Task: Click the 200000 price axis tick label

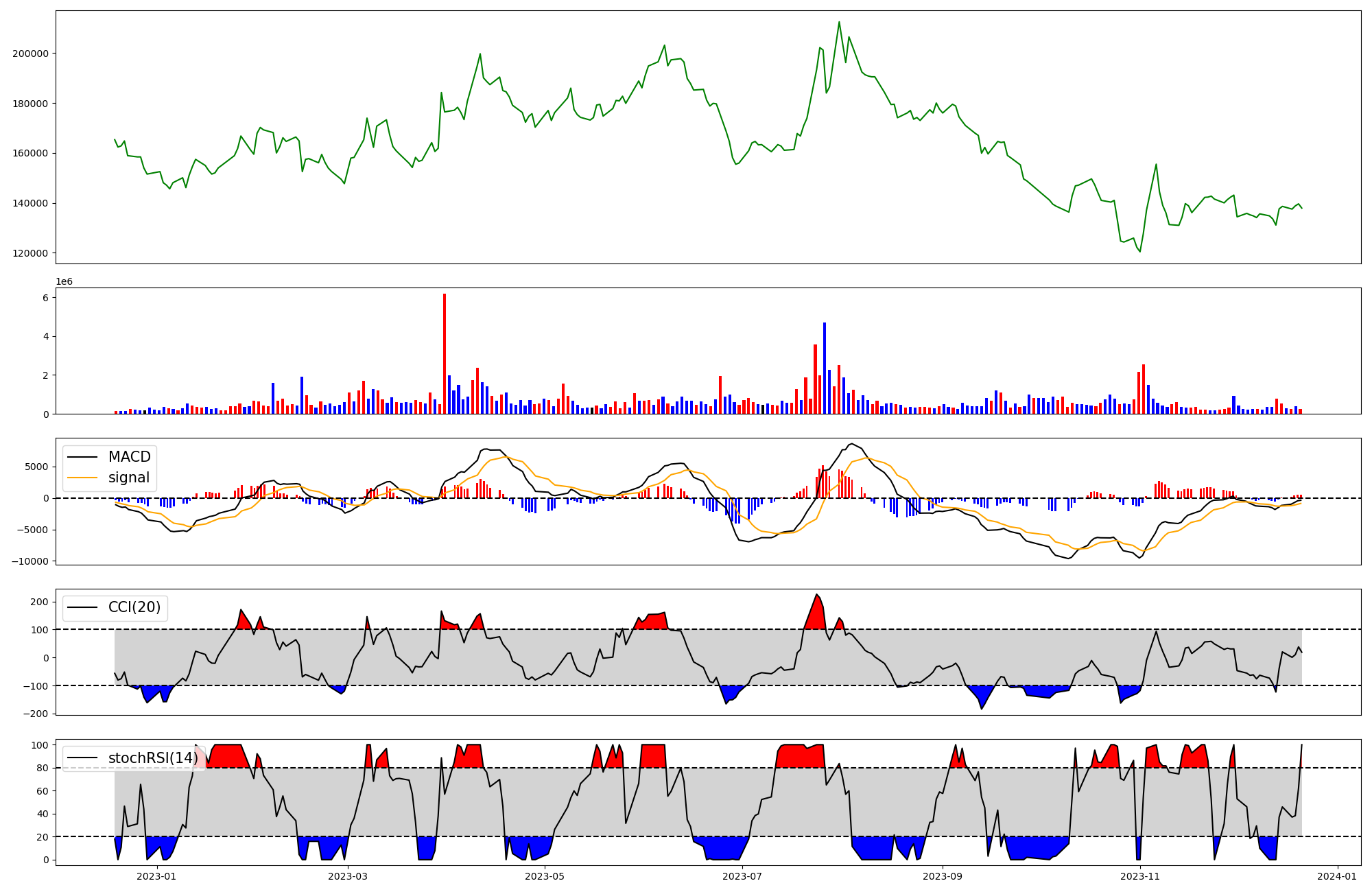Action: (30, 54)
